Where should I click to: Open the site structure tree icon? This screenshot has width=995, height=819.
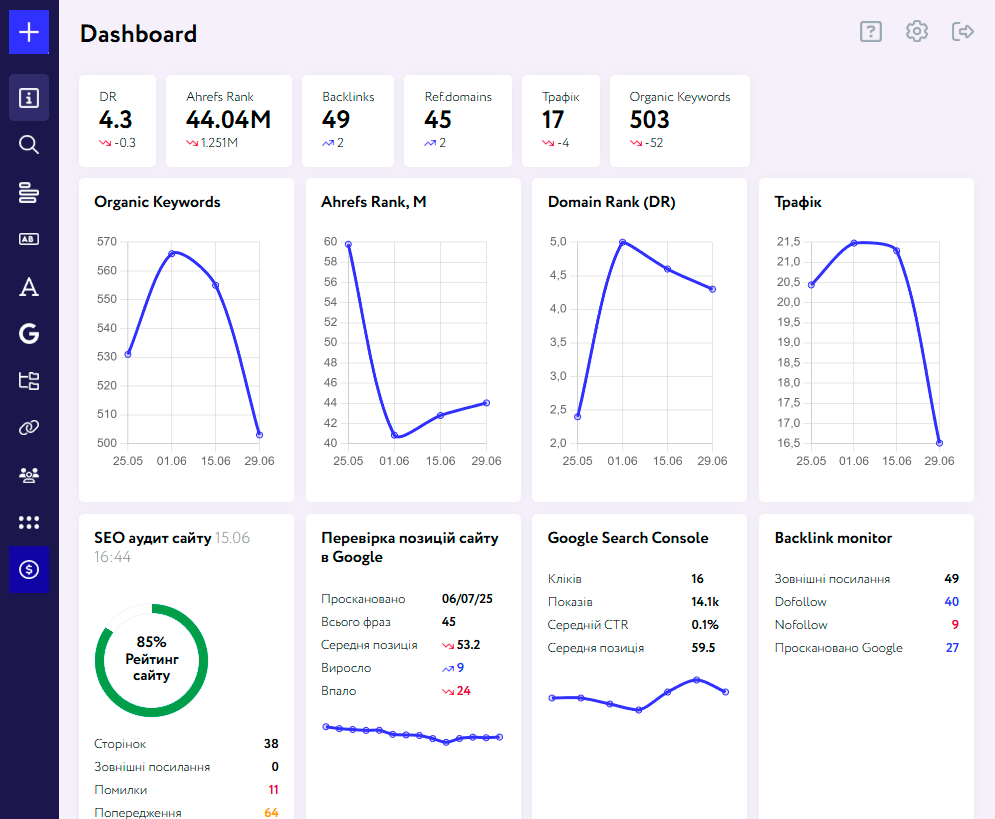coord(29,381)
